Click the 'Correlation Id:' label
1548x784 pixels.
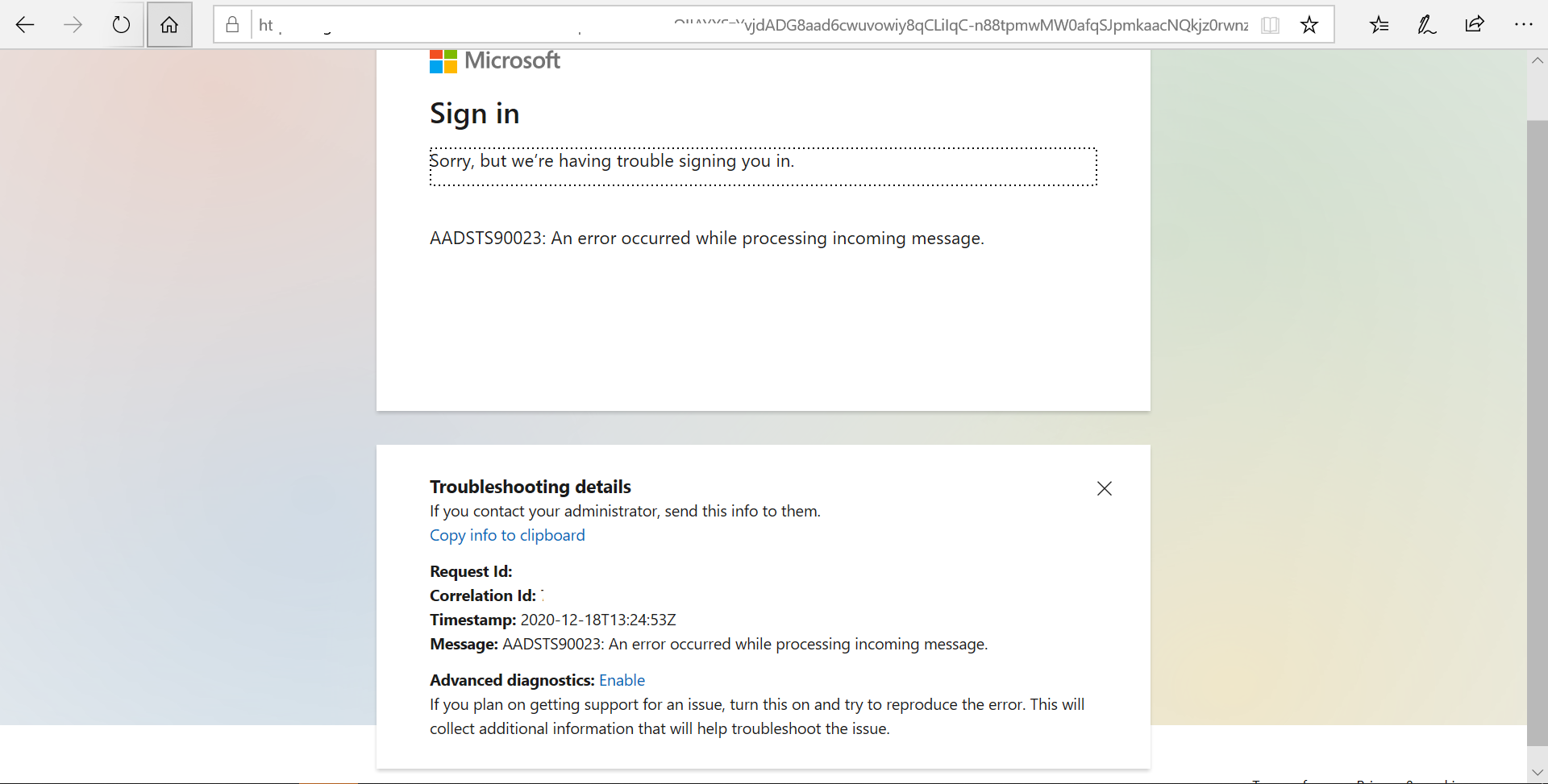[483, 595]
